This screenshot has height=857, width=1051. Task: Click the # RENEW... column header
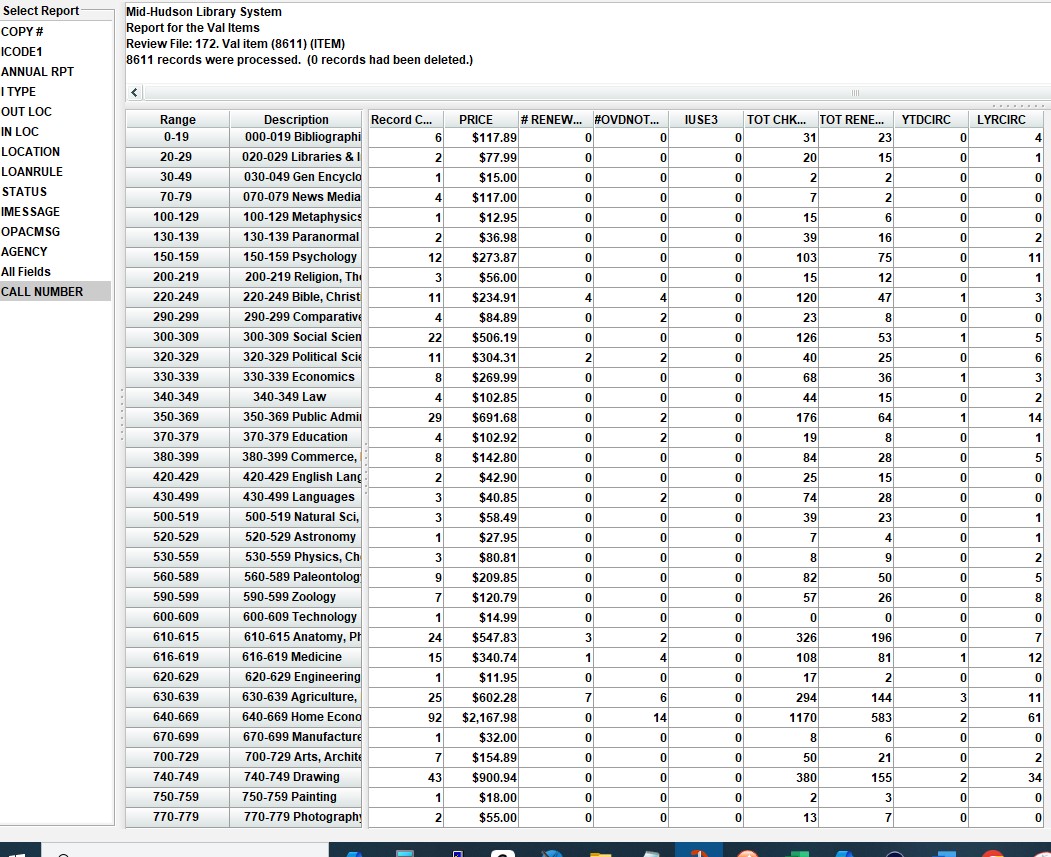click(556, 119)
